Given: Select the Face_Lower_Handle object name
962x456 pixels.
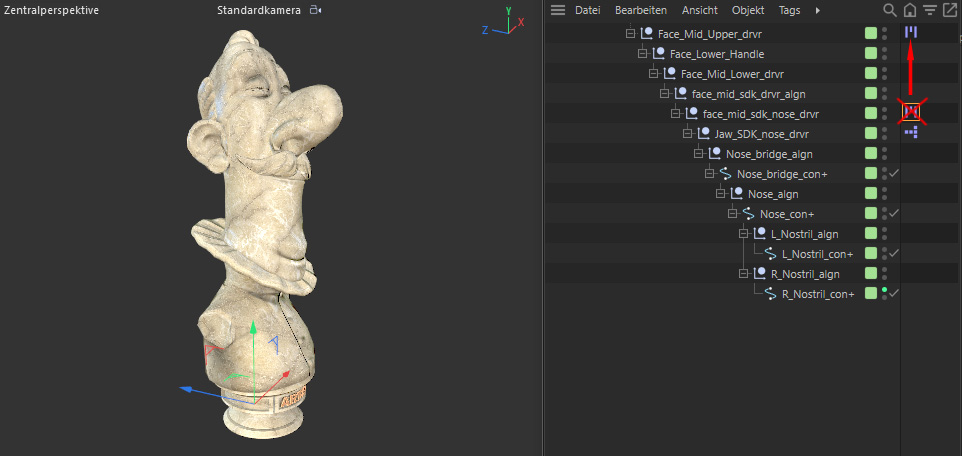Looking at the screenshot, I should pos(717,54).
